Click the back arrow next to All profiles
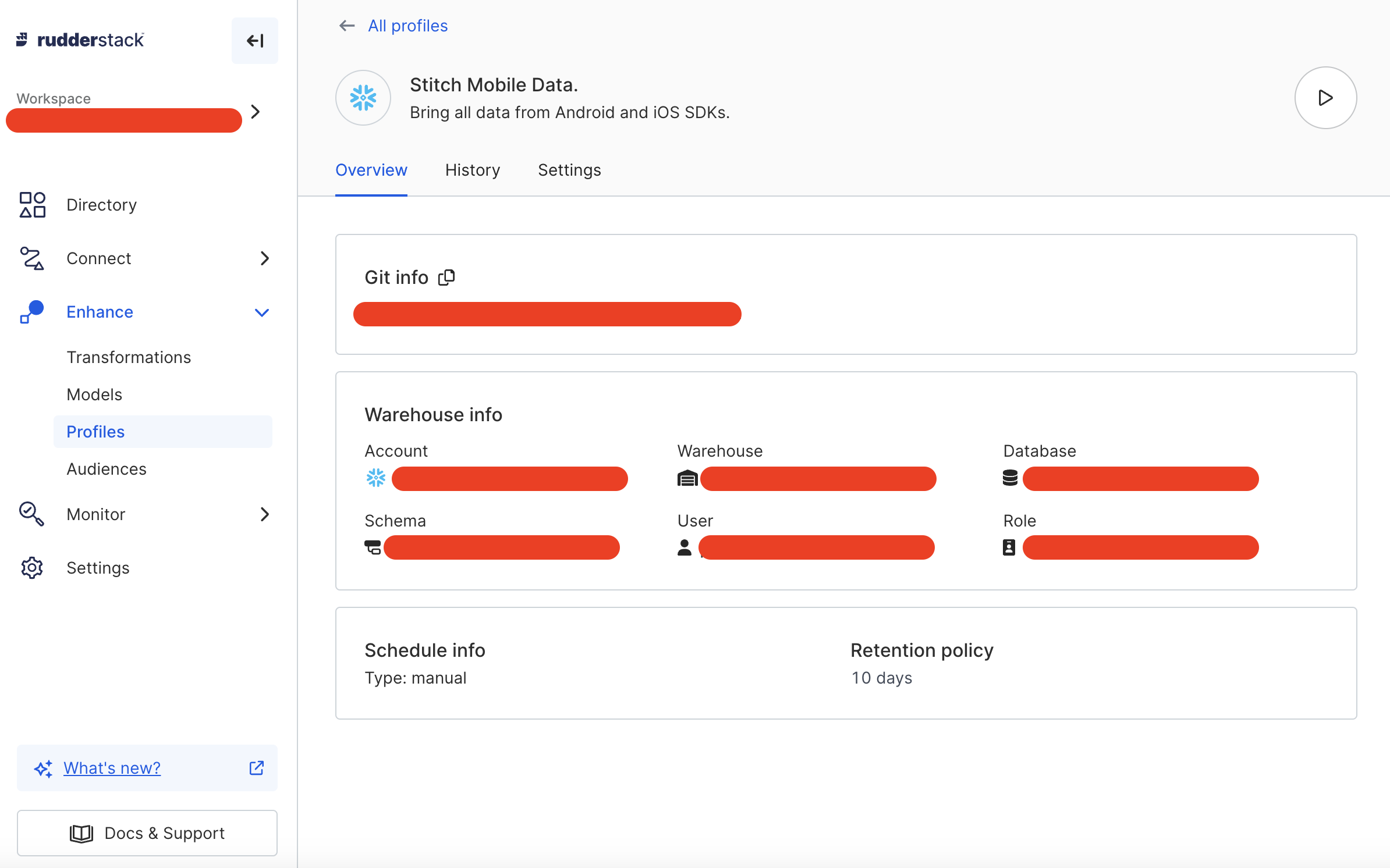This screenshot has width=1390, height=868. pyautogui.click(x=347, y=26)
